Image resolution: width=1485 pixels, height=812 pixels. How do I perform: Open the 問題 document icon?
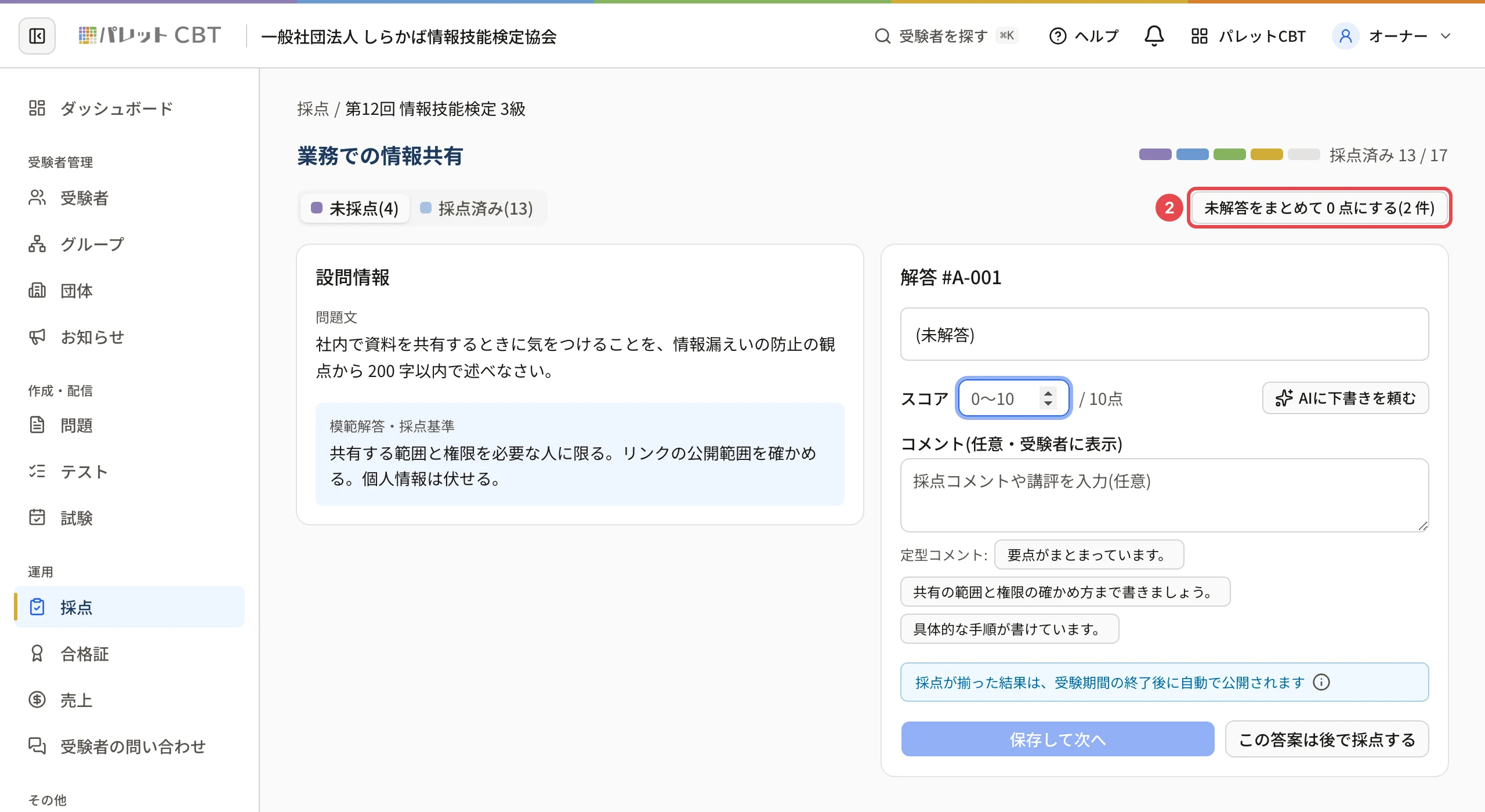coord(37,425)
